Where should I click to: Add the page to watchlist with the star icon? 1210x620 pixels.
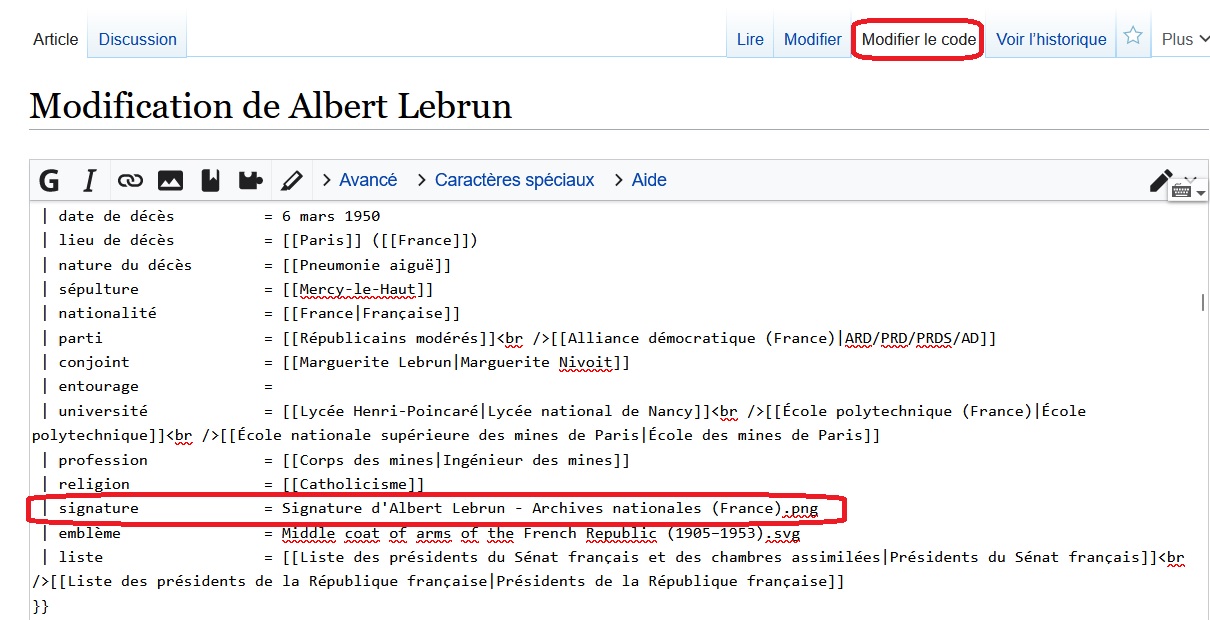tap(1133, 36)
